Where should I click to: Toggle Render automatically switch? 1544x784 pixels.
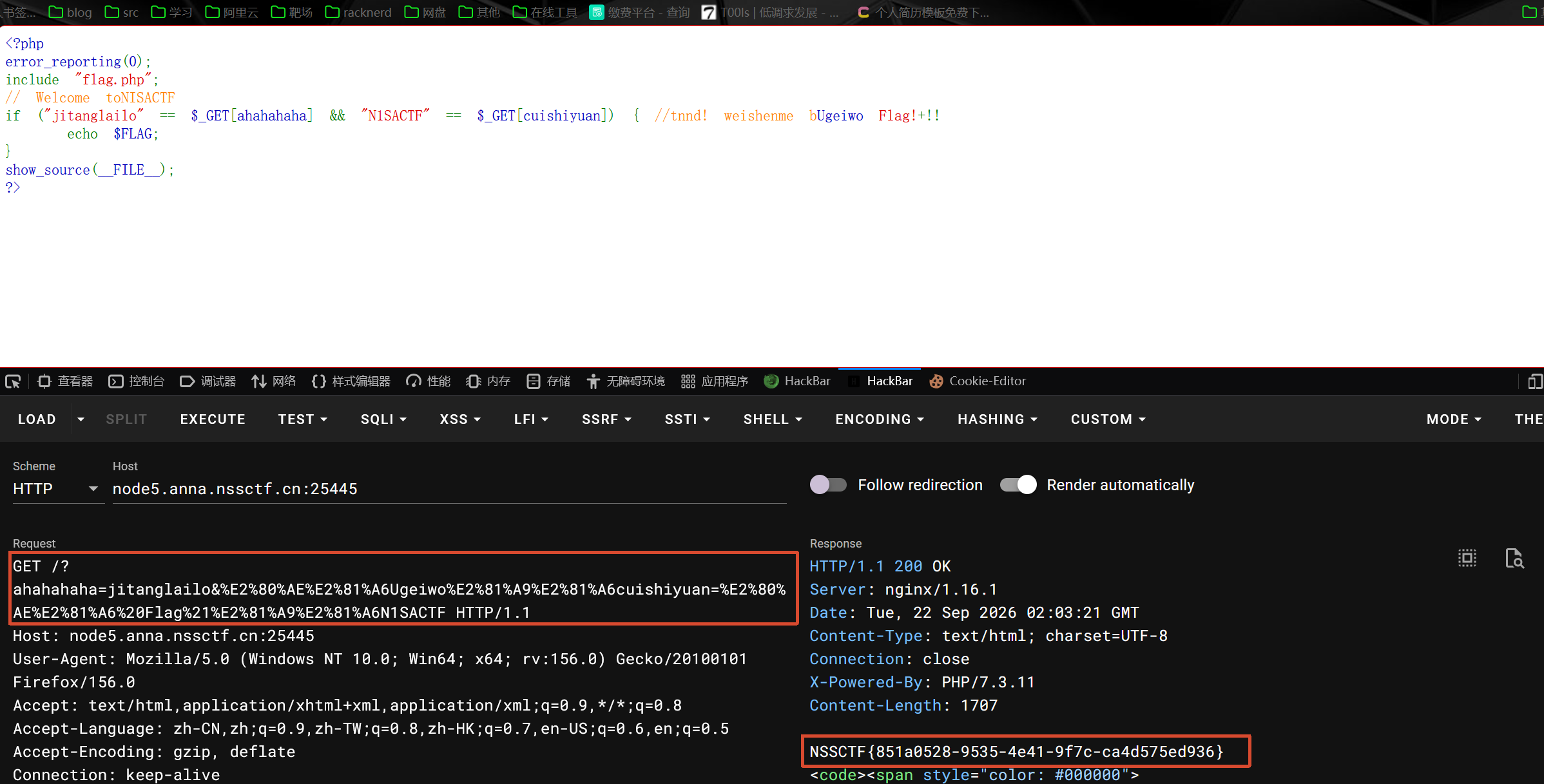pyautogui.click(x=1018, y=484)
